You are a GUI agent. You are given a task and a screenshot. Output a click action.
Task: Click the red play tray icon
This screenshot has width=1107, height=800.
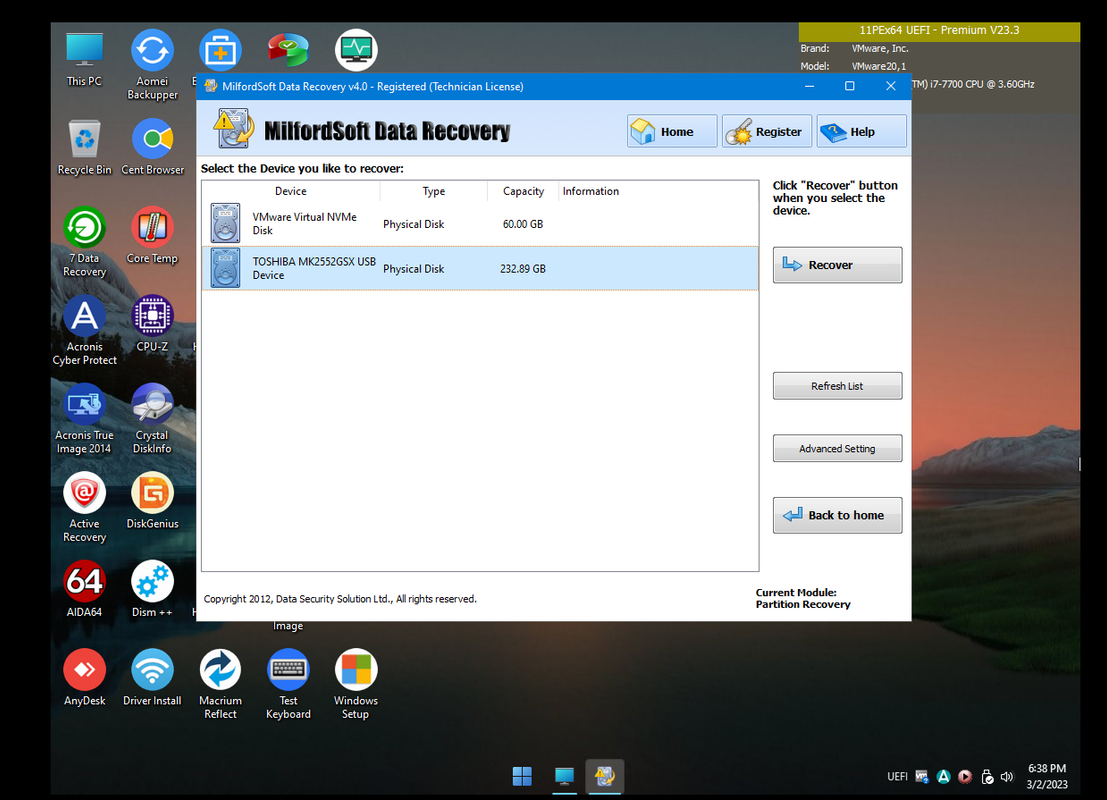pyautogui.click(x=964, y=777)
